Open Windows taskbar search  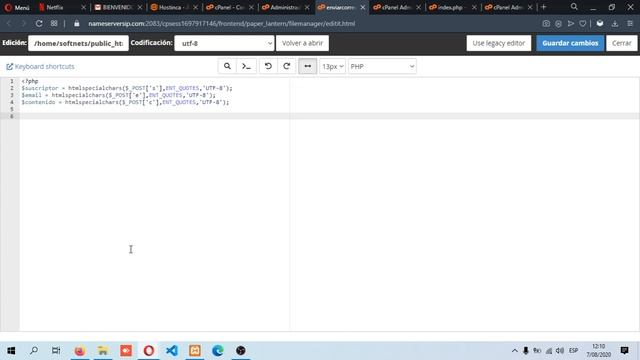34,351
